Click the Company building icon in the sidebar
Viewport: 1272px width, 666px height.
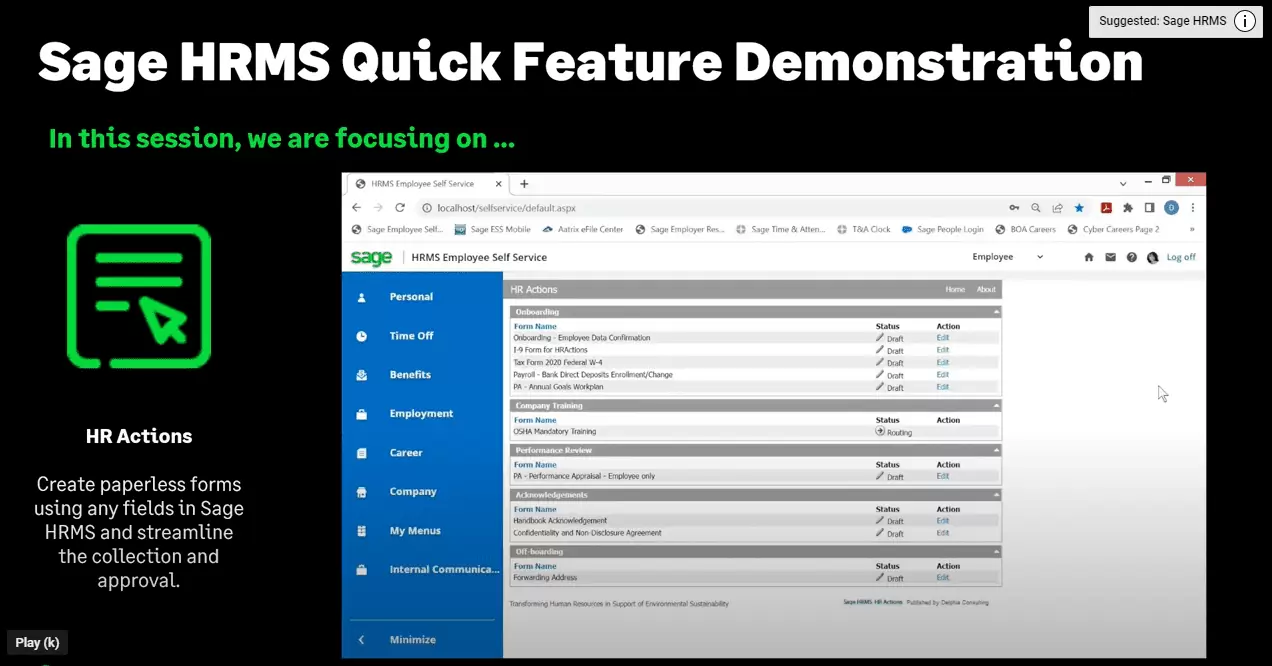[x=362, y=492]
